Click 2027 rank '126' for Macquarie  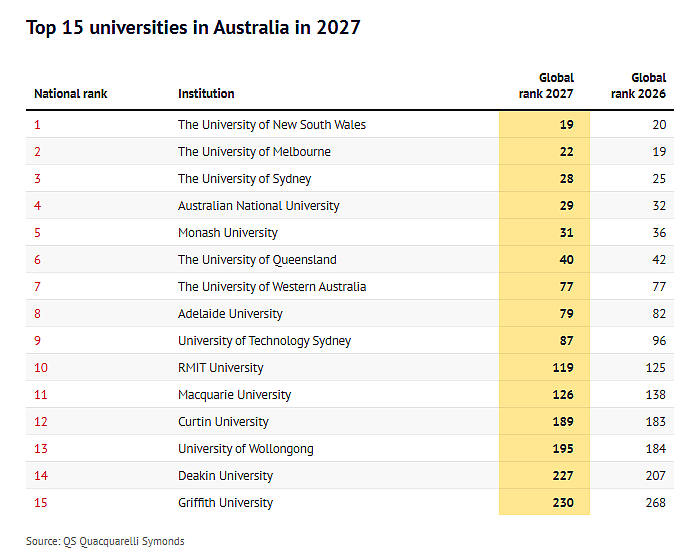click(x=563, y=395)
